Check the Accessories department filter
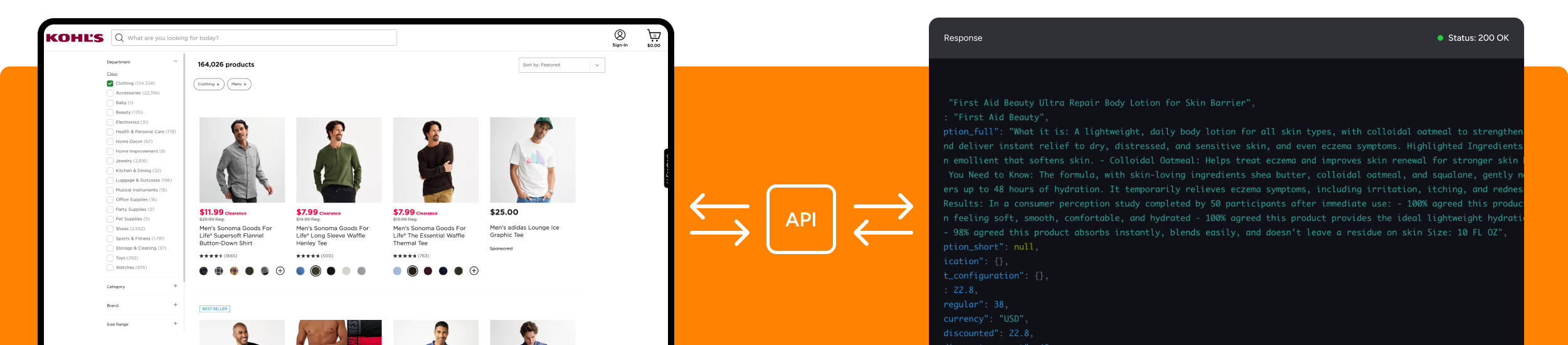Screen dimensions: 1568x345 110,93
